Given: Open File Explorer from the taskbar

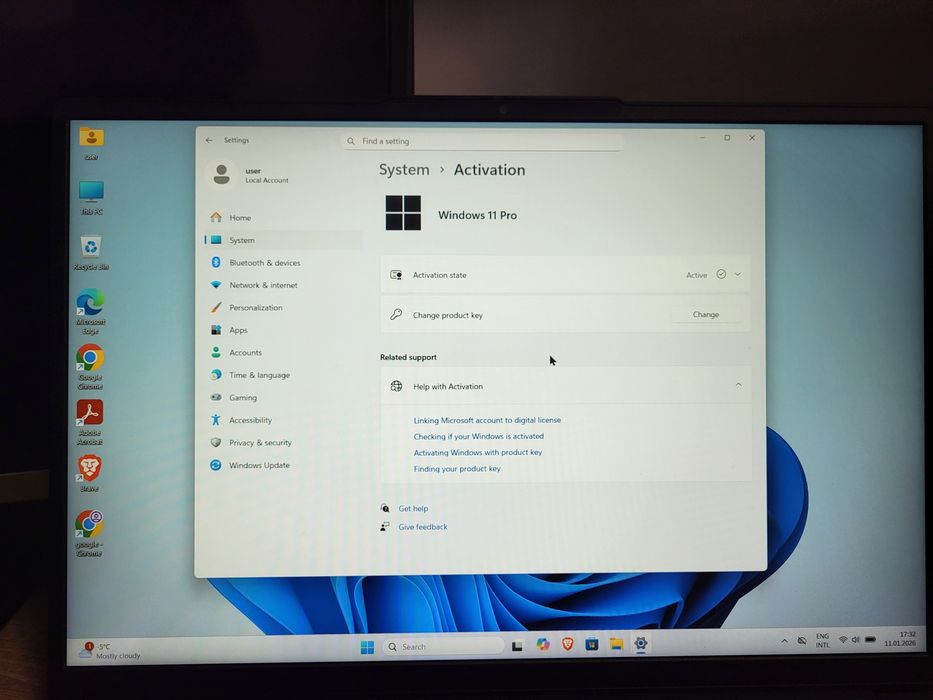Looking at the screenshot, I should pyautogui.click(x=616, y=643).
